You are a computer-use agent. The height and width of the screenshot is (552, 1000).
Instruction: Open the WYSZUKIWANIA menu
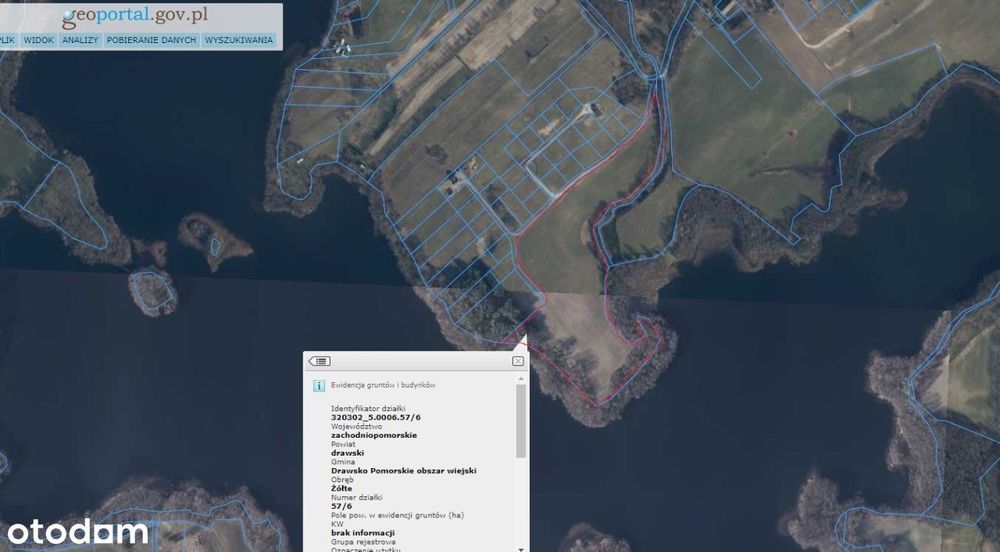click(239, 40)
